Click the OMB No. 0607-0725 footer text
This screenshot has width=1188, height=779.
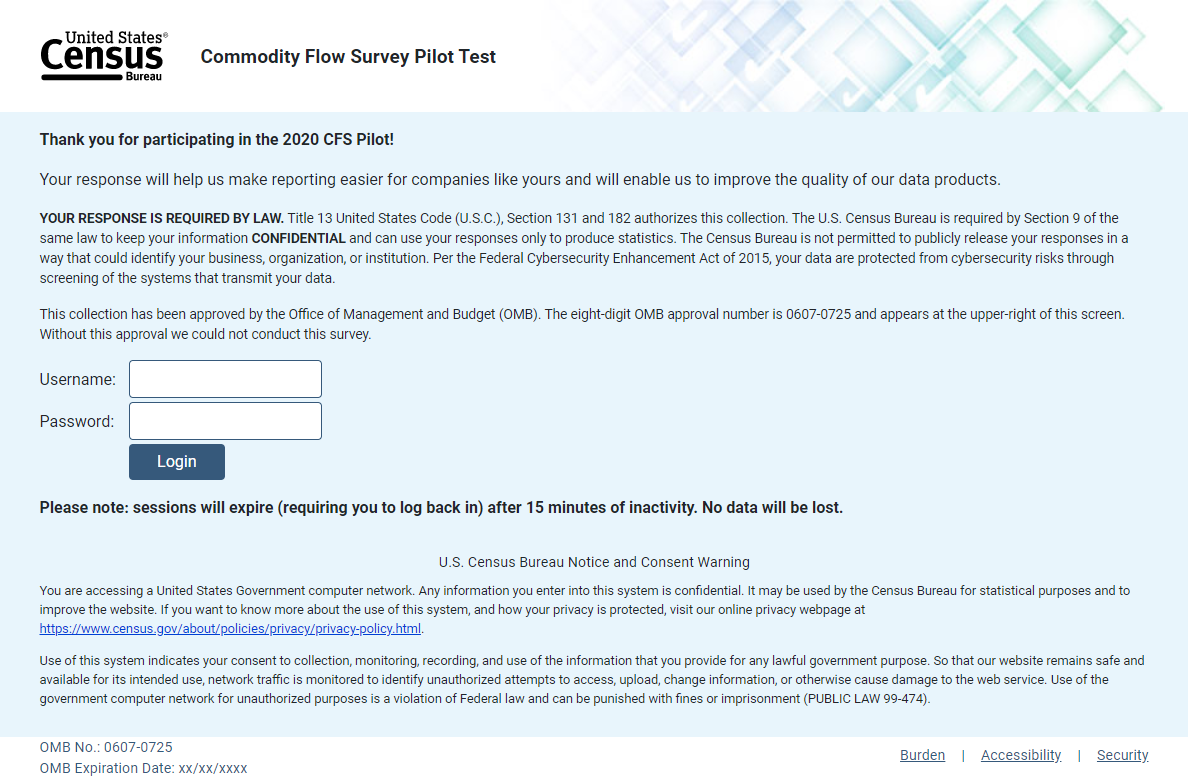click(x=106, y=747)
